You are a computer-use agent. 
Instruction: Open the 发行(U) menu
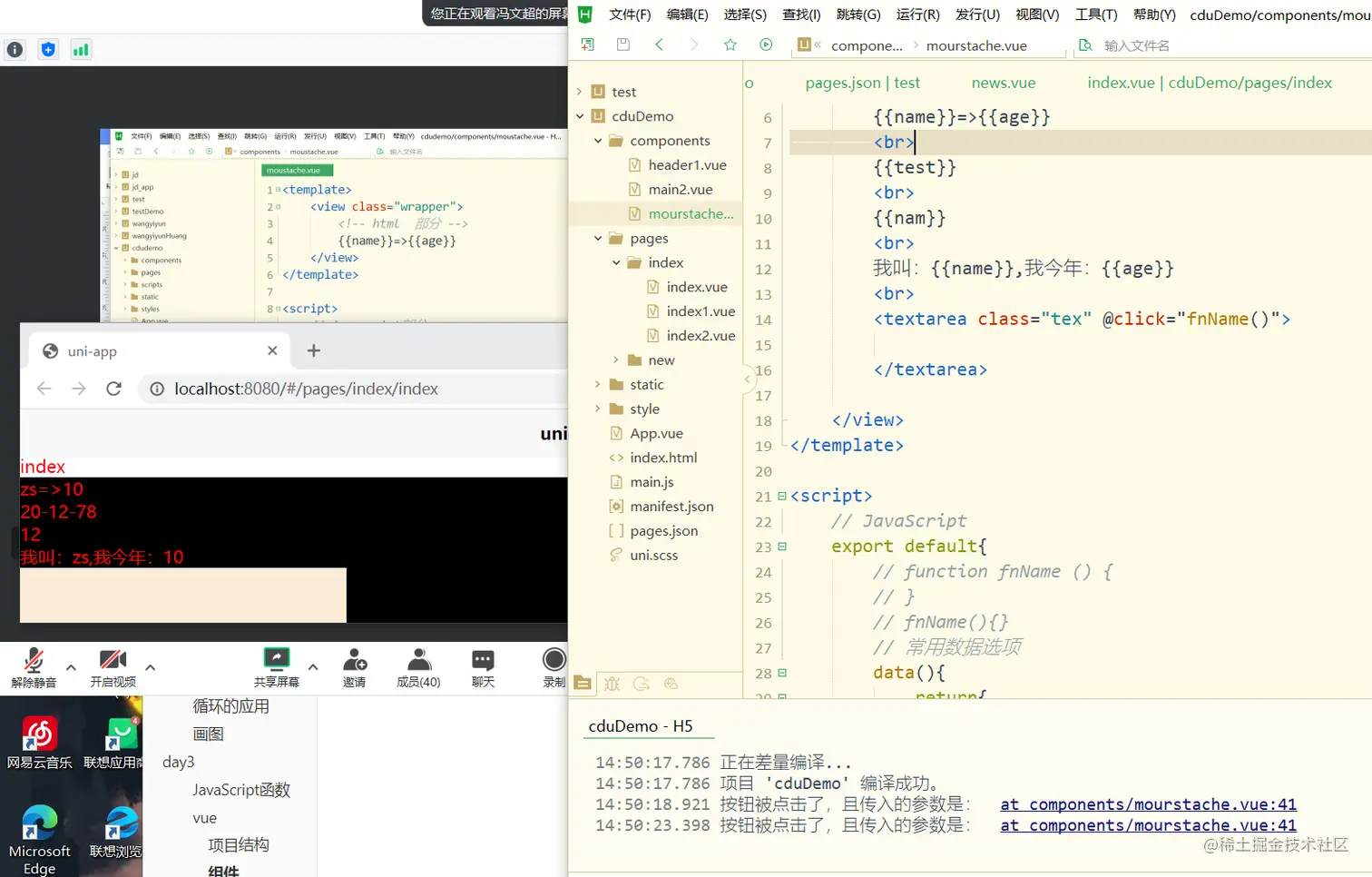pos(977,15)
